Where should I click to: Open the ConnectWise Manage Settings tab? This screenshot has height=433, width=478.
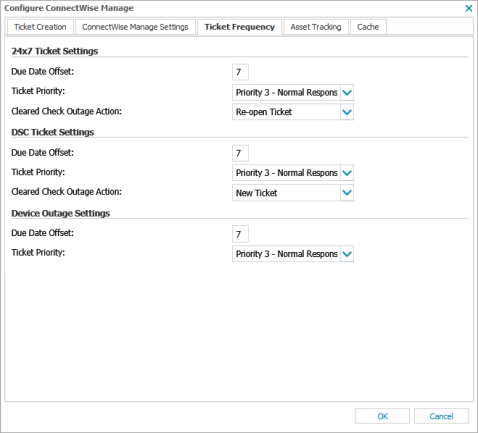coord(135,27)
